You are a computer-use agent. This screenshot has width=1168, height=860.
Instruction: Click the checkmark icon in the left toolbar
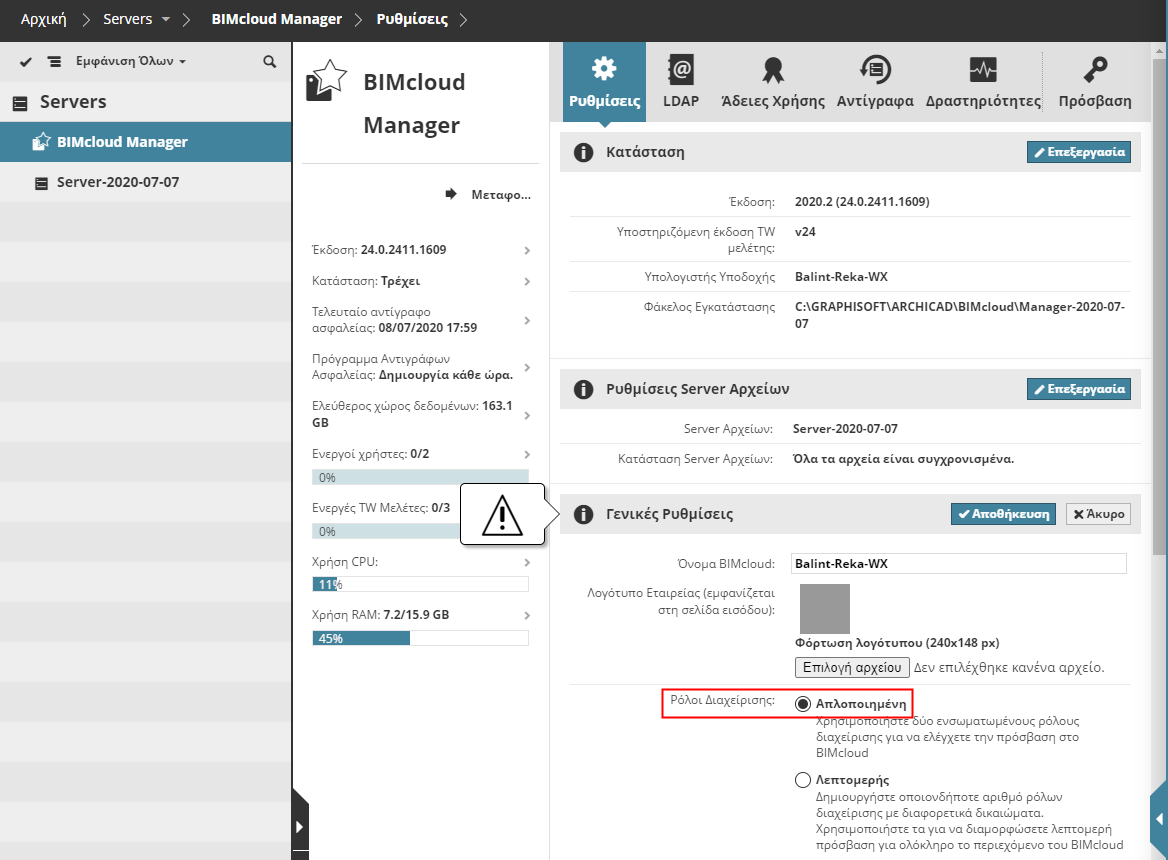point(25,61)
